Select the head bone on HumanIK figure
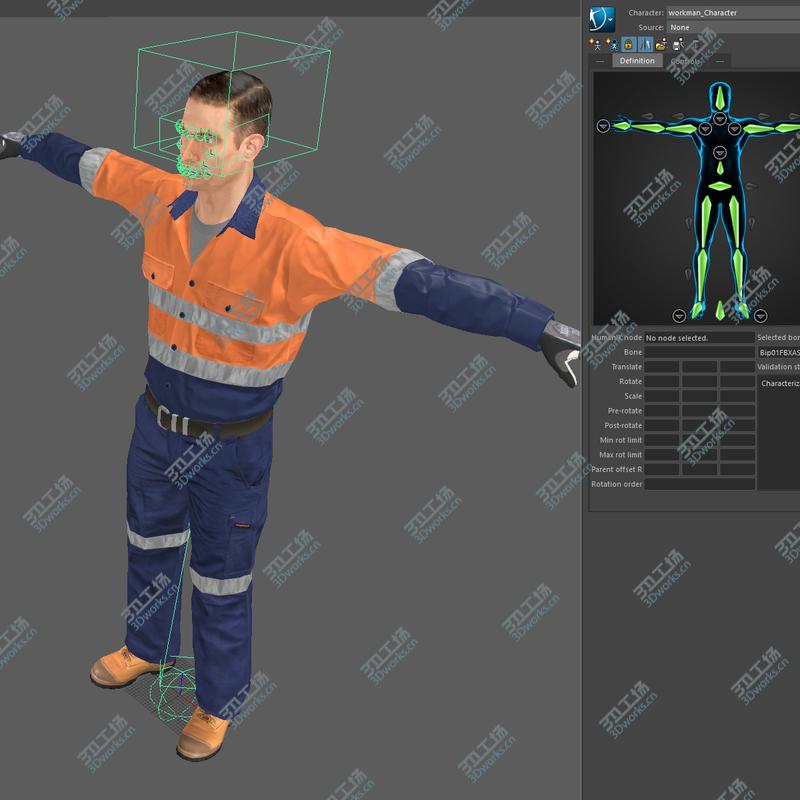This screenshot has height=800, width=800. coord(719,96)
